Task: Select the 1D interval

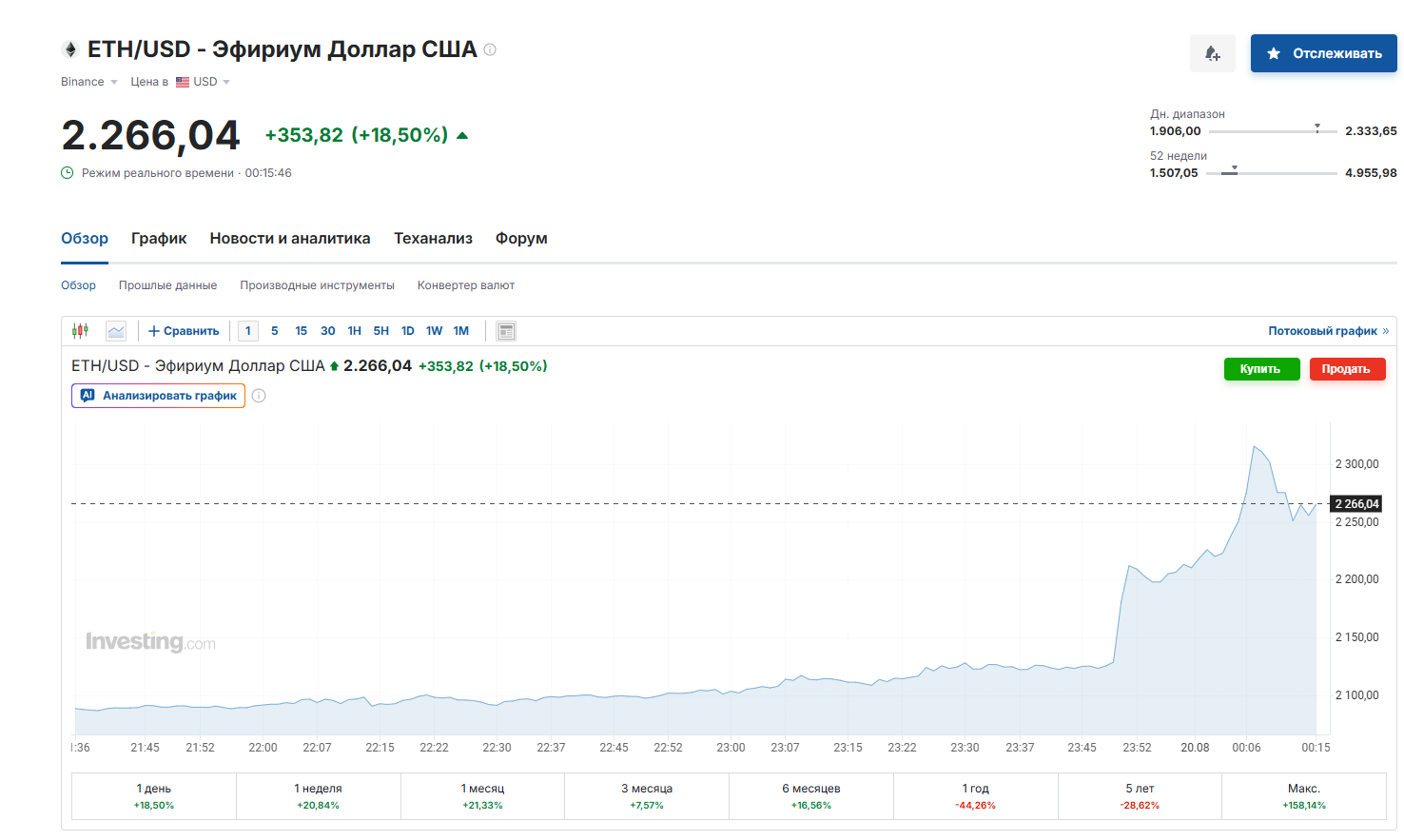Action: pos(408,331)
